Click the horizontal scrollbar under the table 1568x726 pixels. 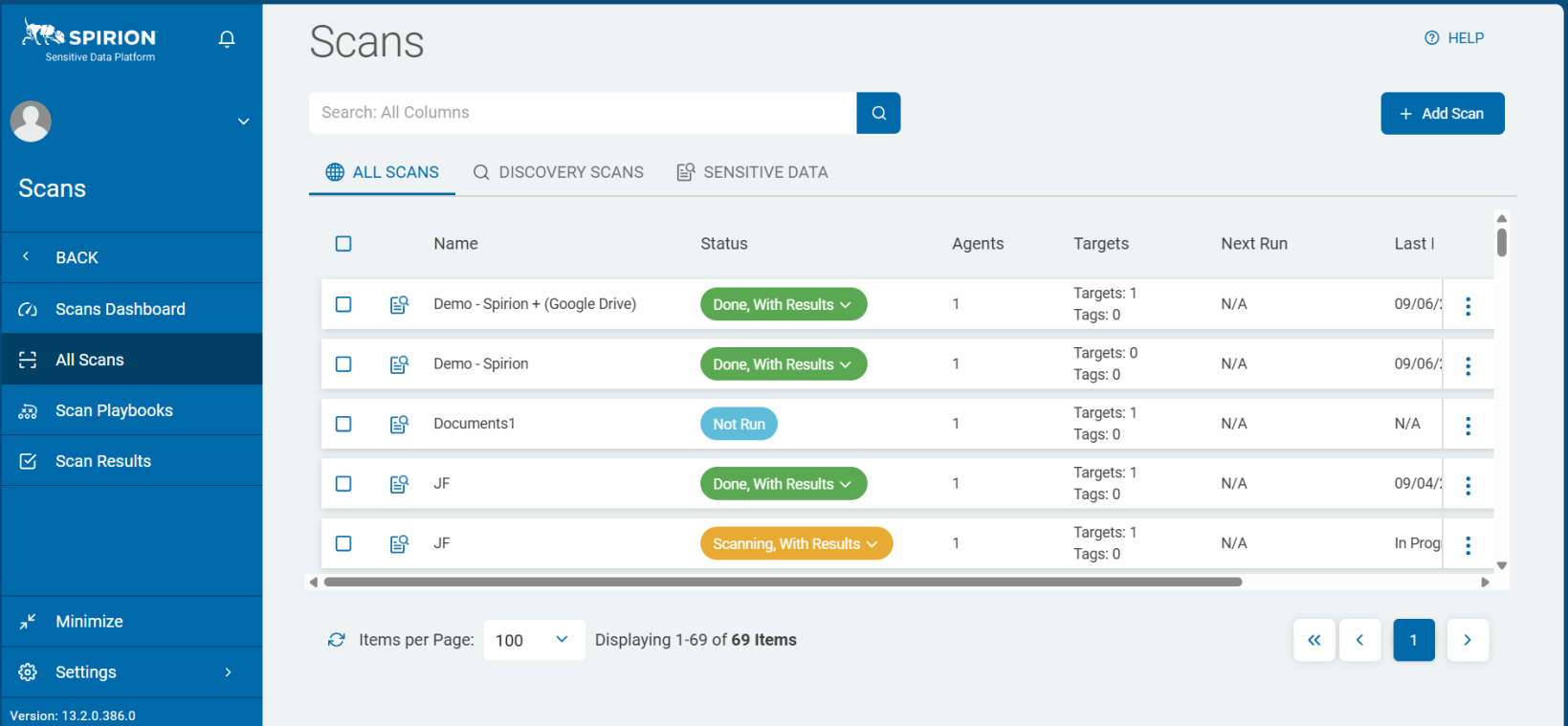pyautogui.click(x=782, y=582)
